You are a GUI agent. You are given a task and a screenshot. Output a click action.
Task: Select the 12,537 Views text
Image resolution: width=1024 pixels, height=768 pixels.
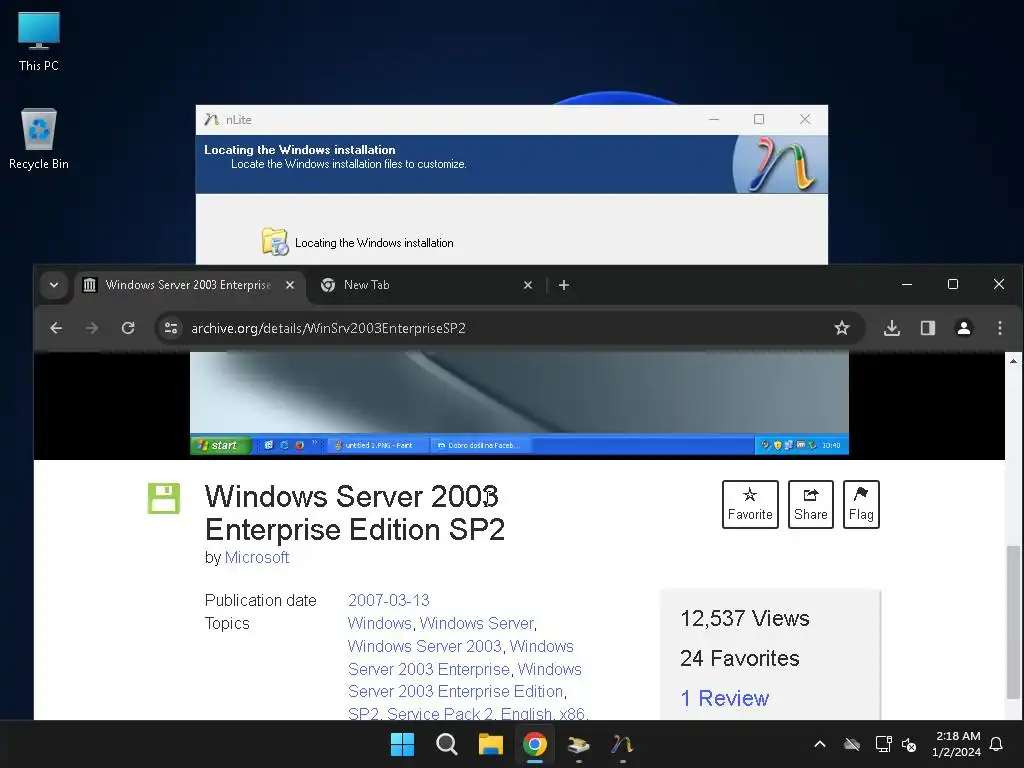(x=744, y=618)
